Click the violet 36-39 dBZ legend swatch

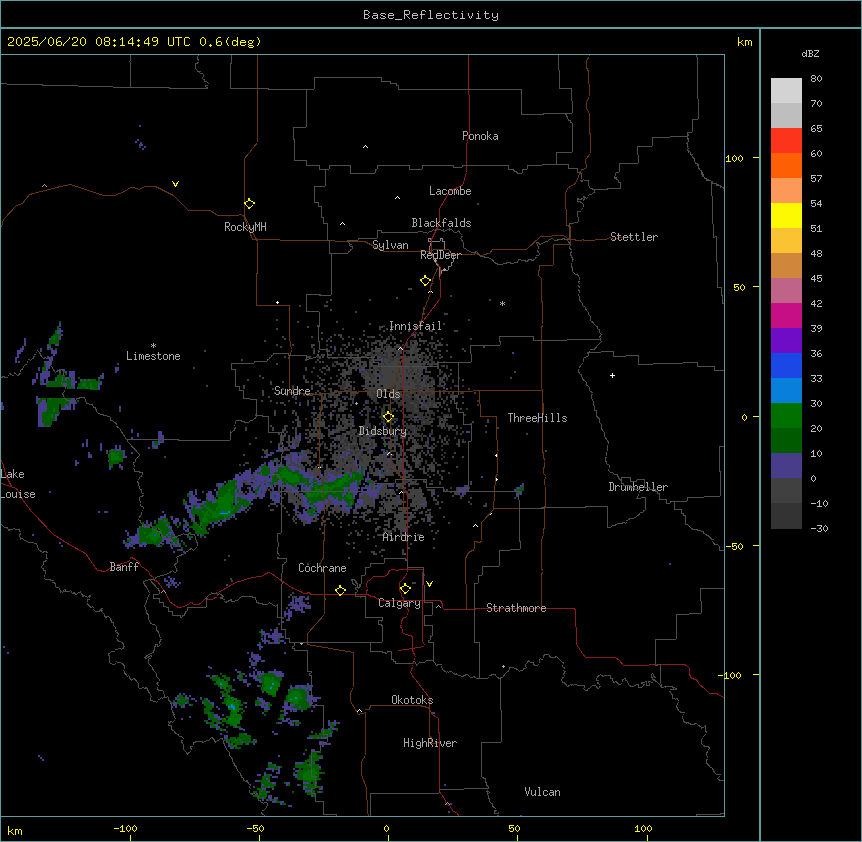click(786, 341)
